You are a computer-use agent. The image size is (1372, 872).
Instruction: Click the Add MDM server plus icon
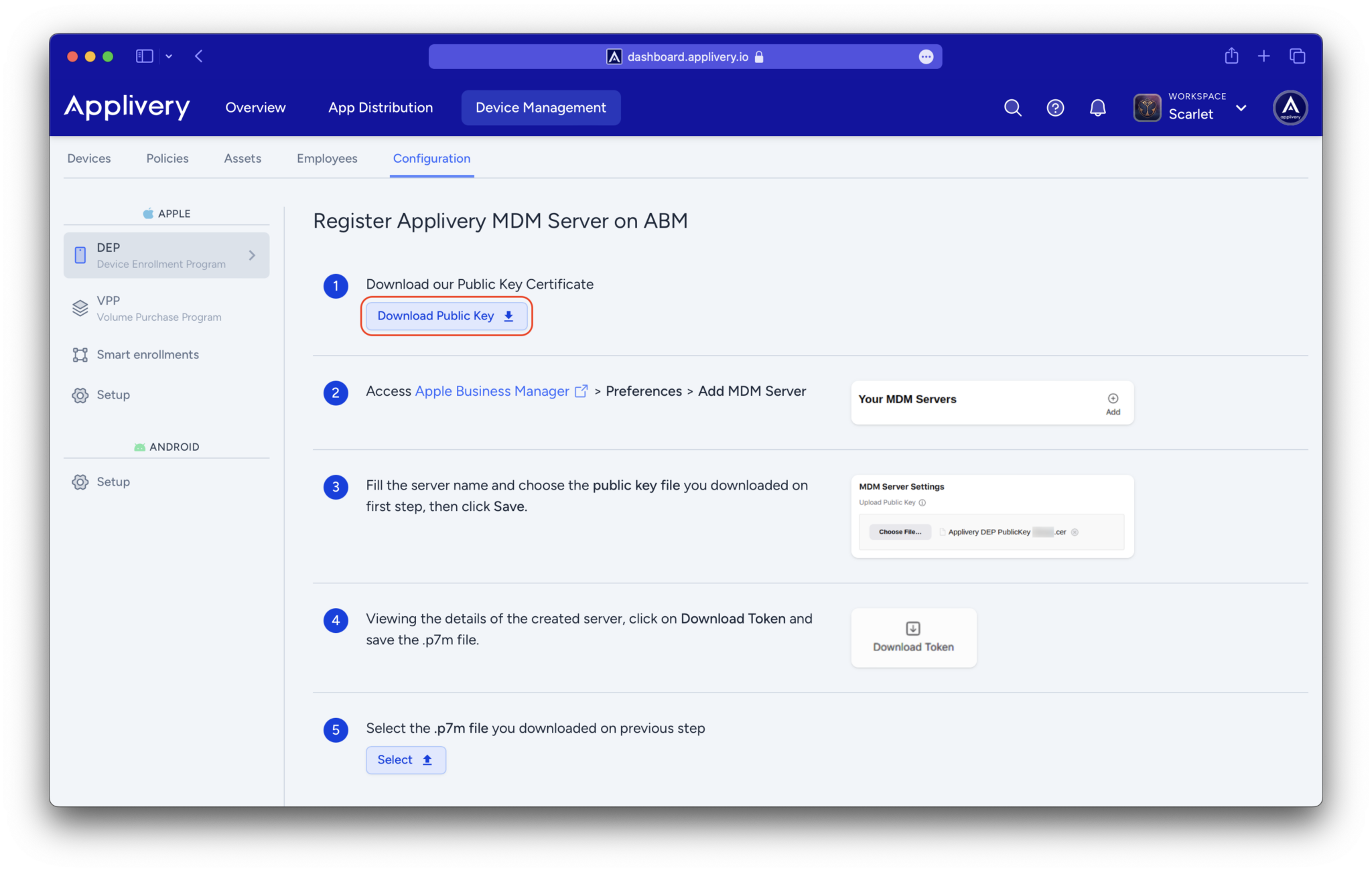[1113, 399]
